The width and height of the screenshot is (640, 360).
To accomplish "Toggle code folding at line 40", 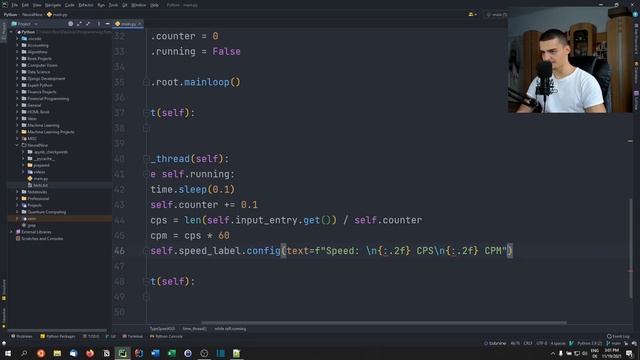I will [146, 159].
